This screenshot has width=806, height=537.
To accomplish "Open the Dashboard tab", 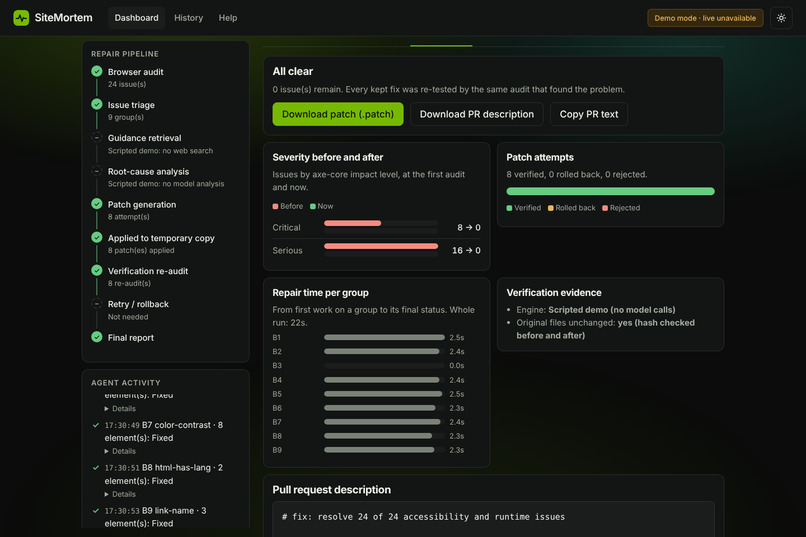I will pyautogui.click(x=136, y=18).
